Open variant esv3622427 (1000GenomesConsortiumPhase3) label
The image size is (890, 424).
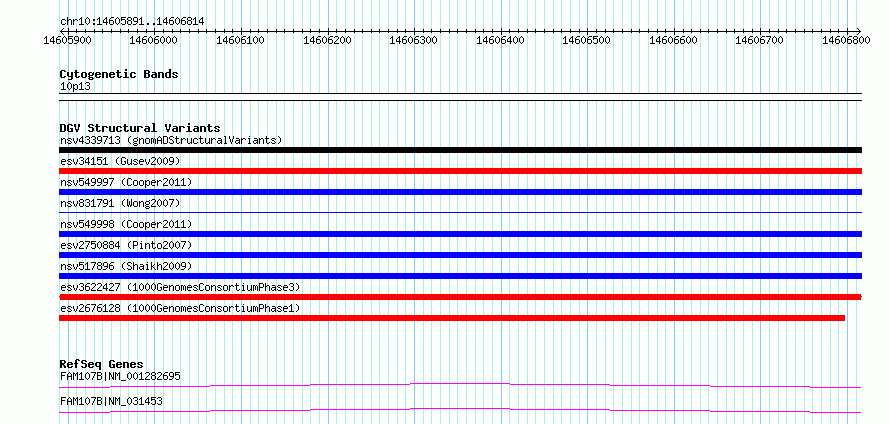[x=180, y=287]
